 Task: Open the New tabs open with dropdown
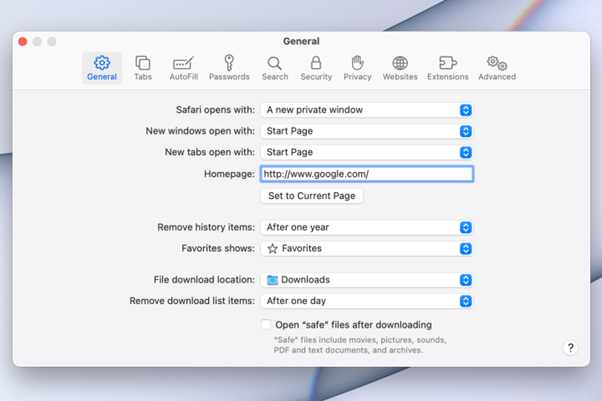[x=367, y=152]
